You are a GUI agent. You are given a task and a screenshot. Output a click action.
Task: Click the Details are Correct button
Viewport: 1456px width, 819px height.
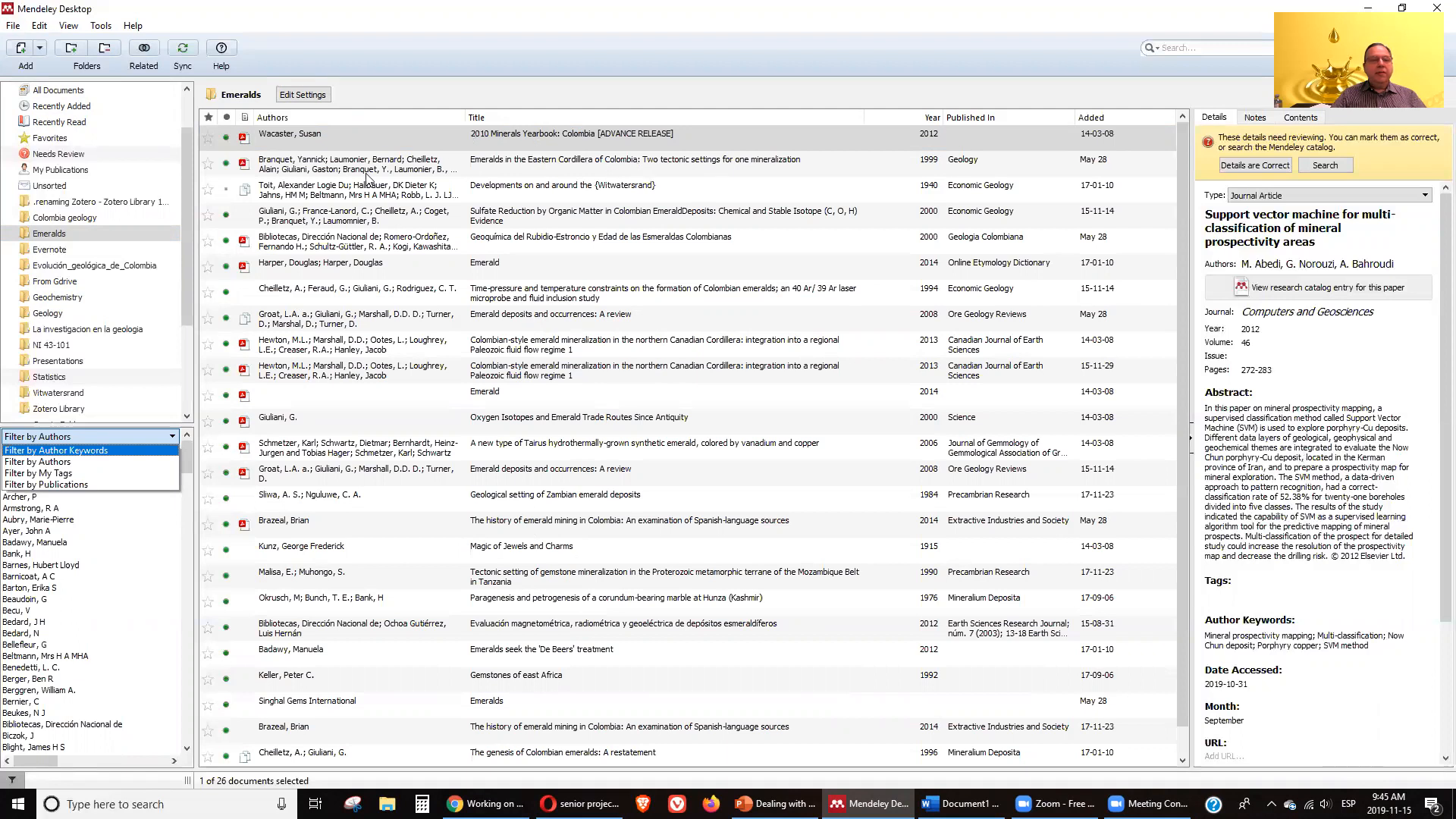[1255, 165]
